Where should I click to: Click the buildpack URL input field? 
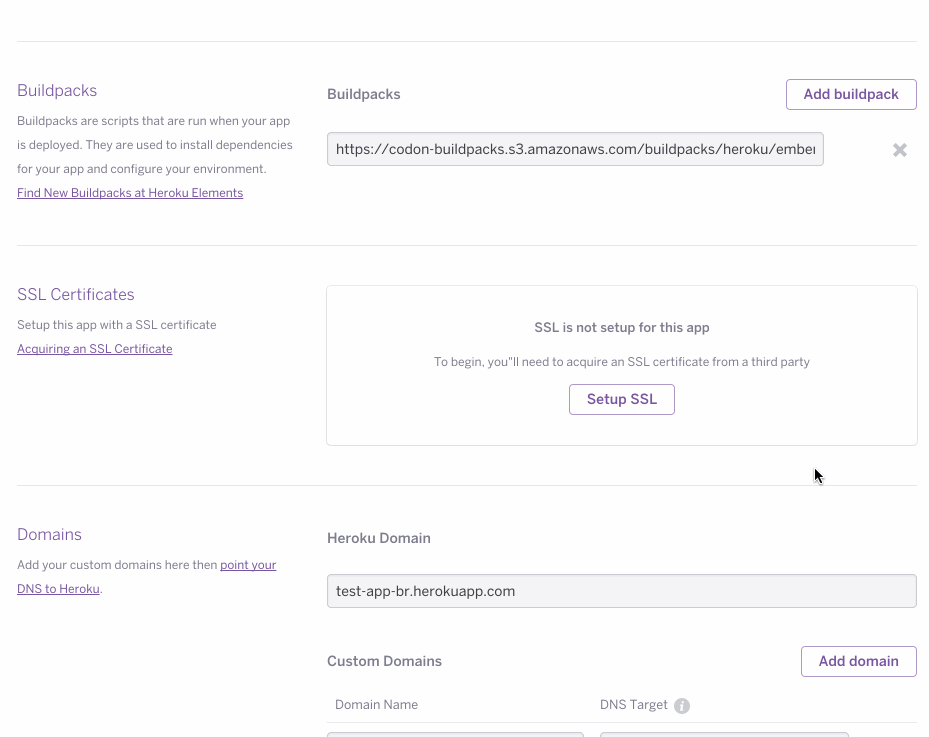[575, 148]
